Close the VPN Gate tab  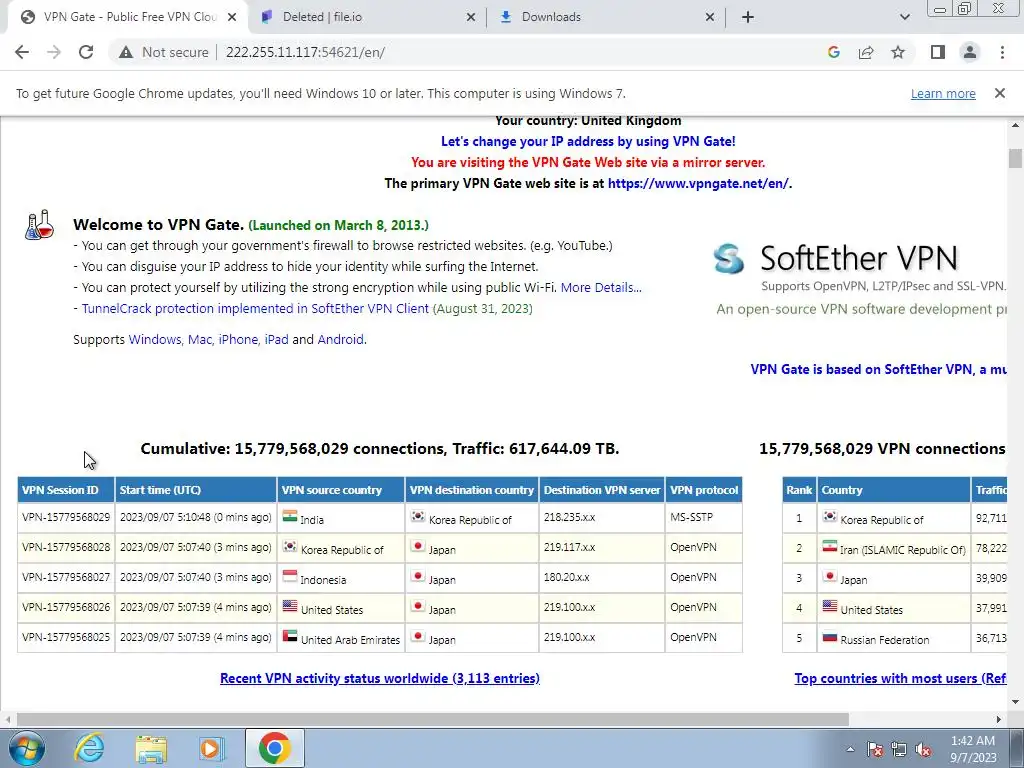[232, 17]
